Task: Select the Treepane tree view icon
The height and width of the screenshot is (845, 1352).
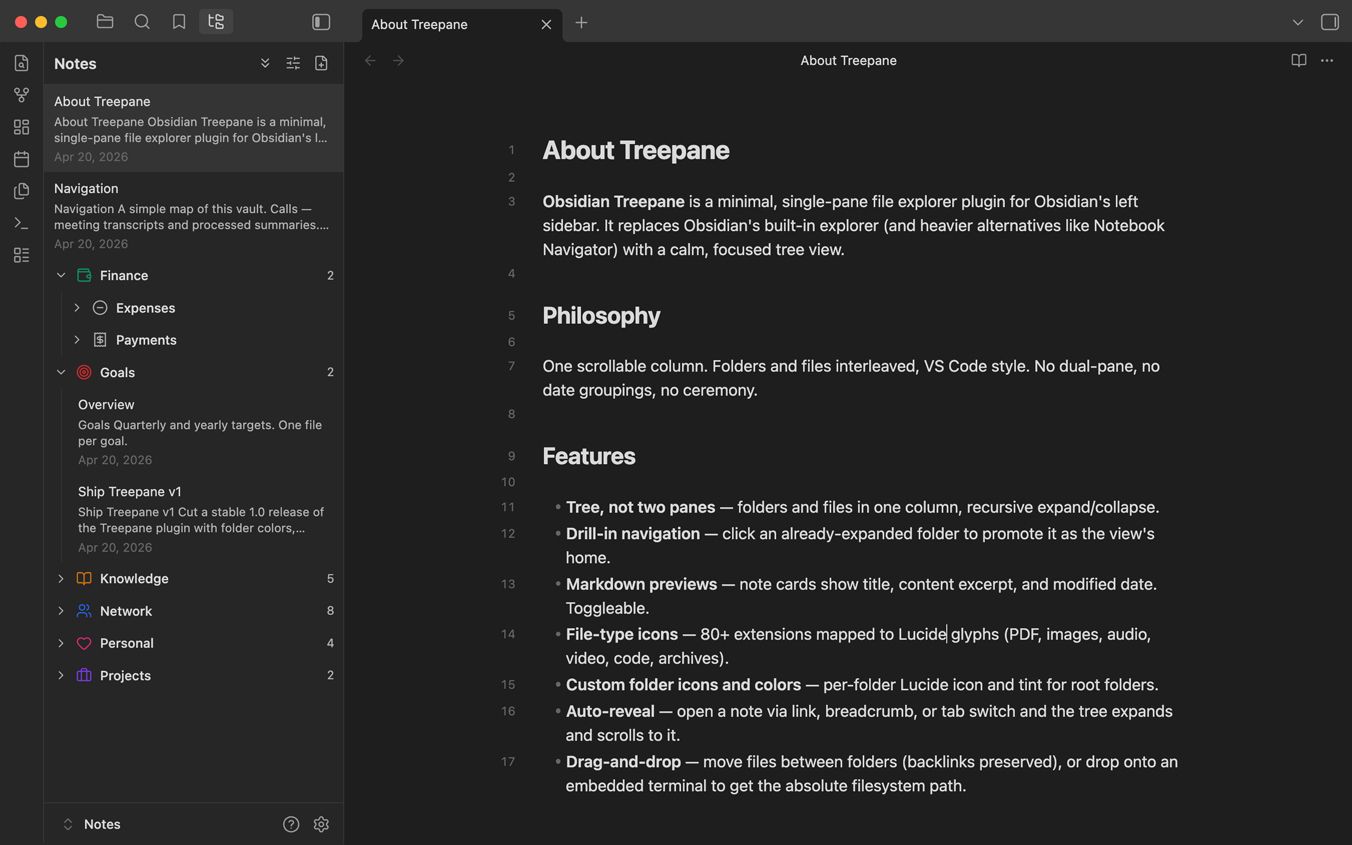Action: point(216,22)
